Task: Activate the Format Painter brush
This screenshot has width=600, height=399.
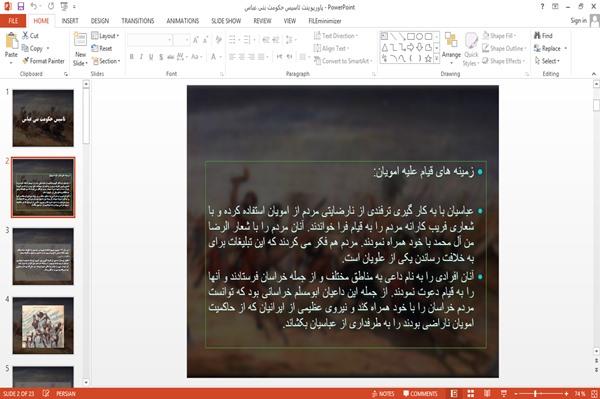Action: 43,61
